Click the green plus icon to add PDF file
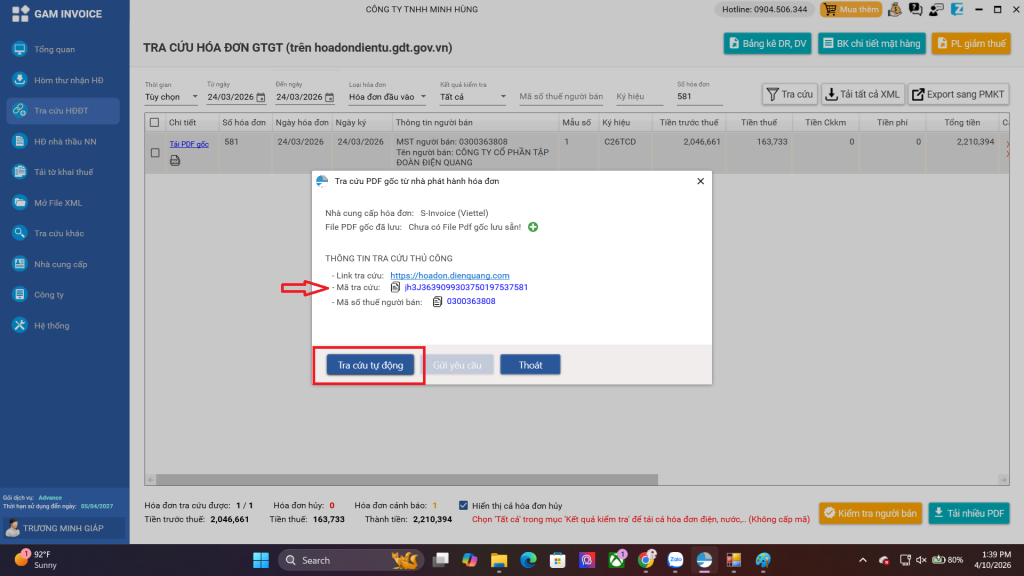 (533, 228)
